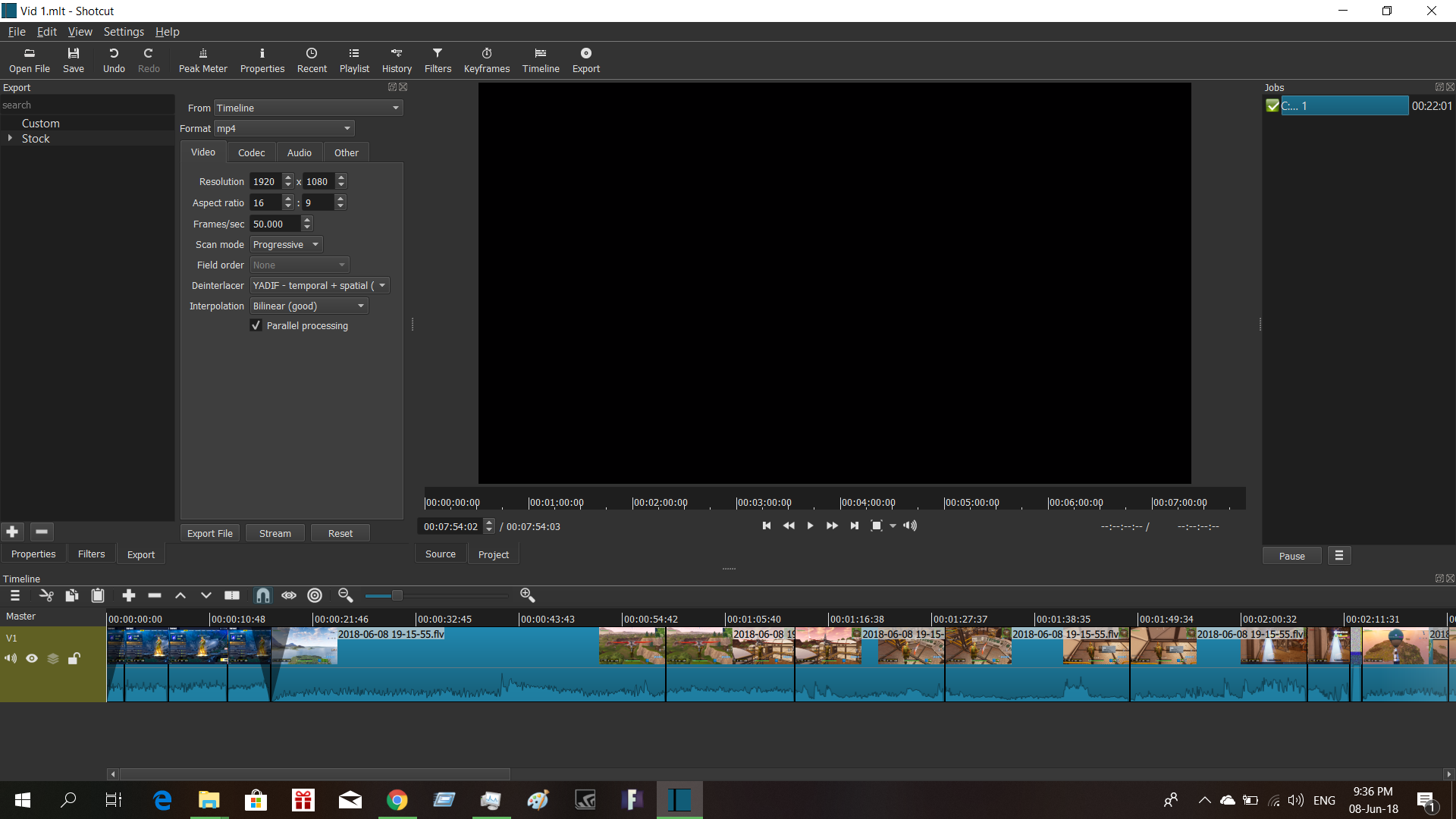Expand the Stock presets tree item
This screenshot has width=1456, height=819.
click(x=10, y=138)
